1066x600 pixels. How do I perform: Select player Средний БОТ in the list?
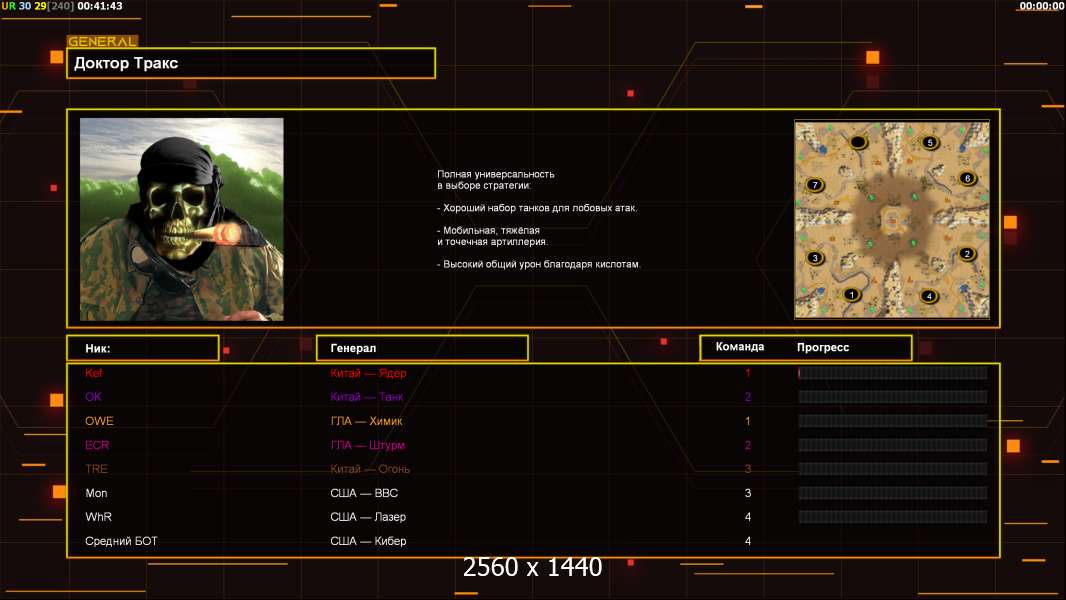121,541
